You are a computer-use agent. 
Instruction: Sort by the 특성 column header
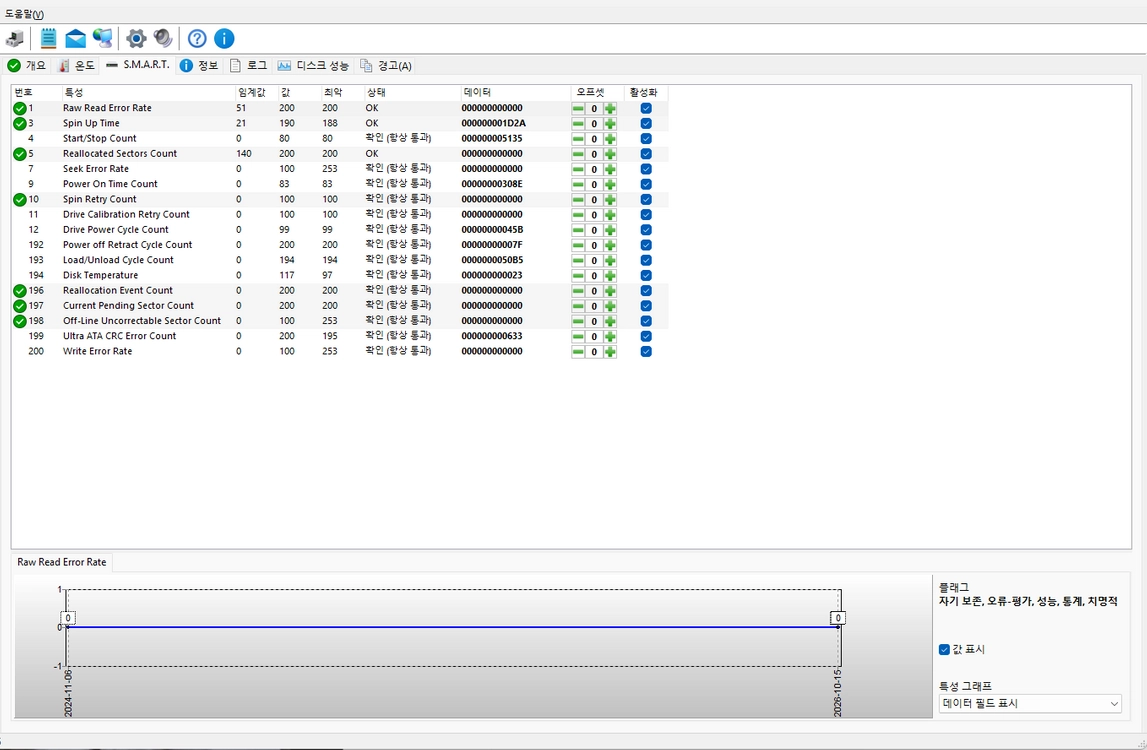point(148,93)
